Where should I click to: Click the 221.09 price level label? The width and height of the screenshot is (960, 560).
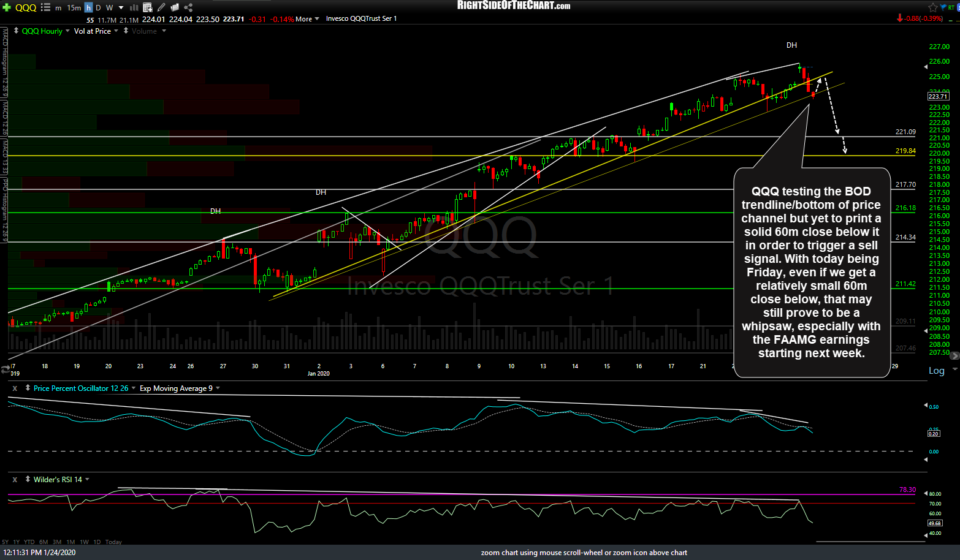[x=906, y=132]
